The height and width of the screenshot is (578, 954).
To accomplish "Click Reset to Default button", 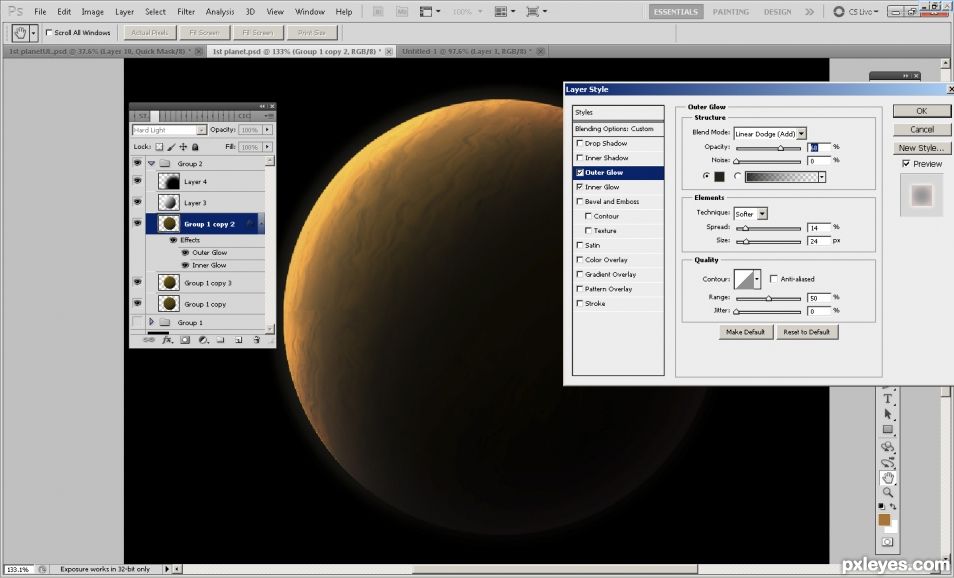I will point(807,332).
